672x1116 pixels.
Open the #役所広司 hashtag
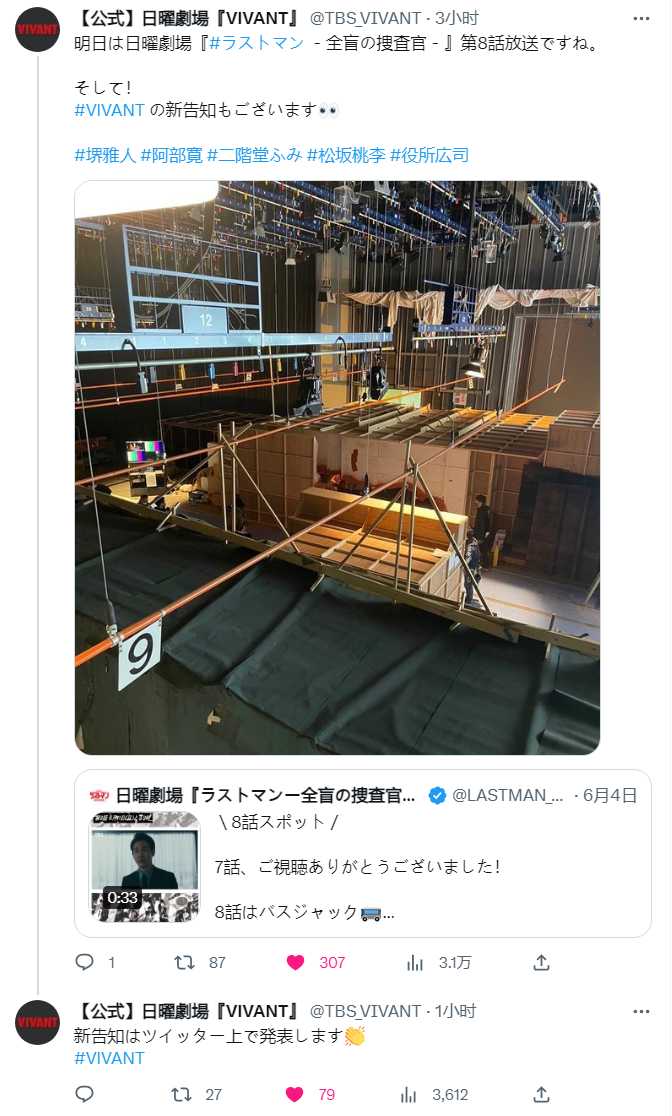coord(430,155)
